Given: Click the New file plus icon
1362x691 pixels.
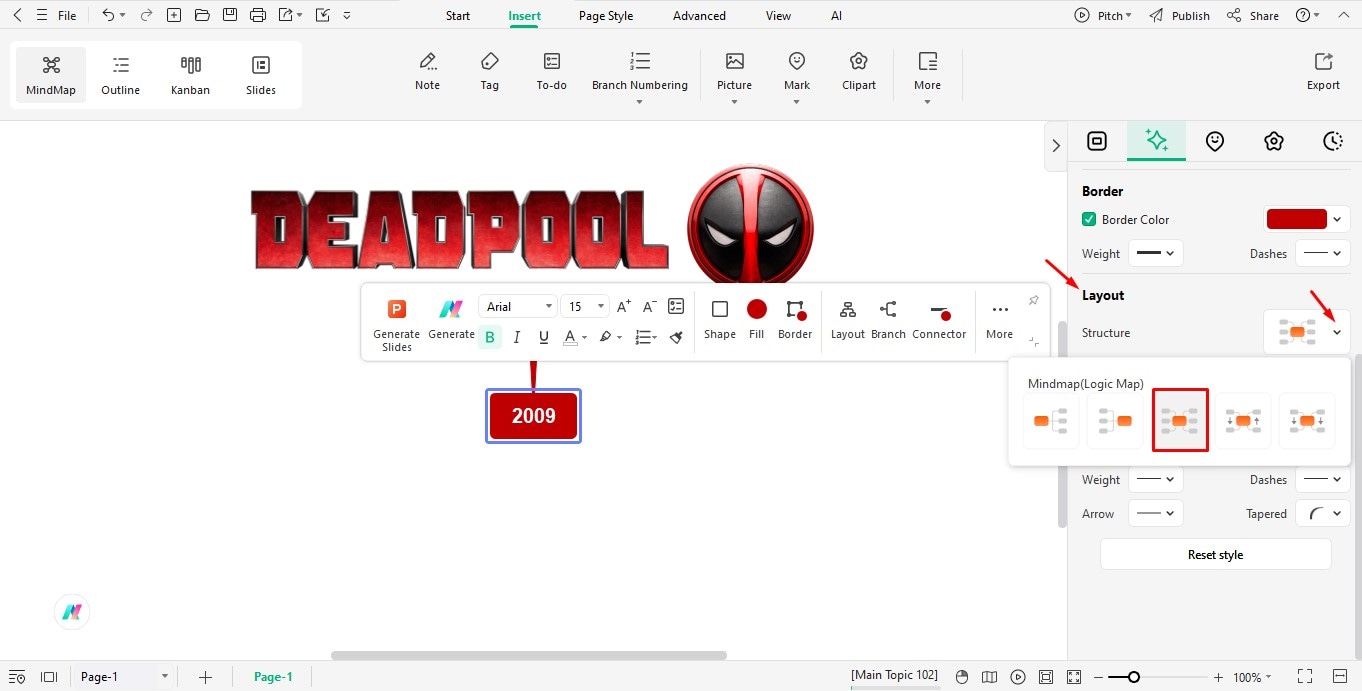Looking at the screenshot, I should tap(174, 15).
